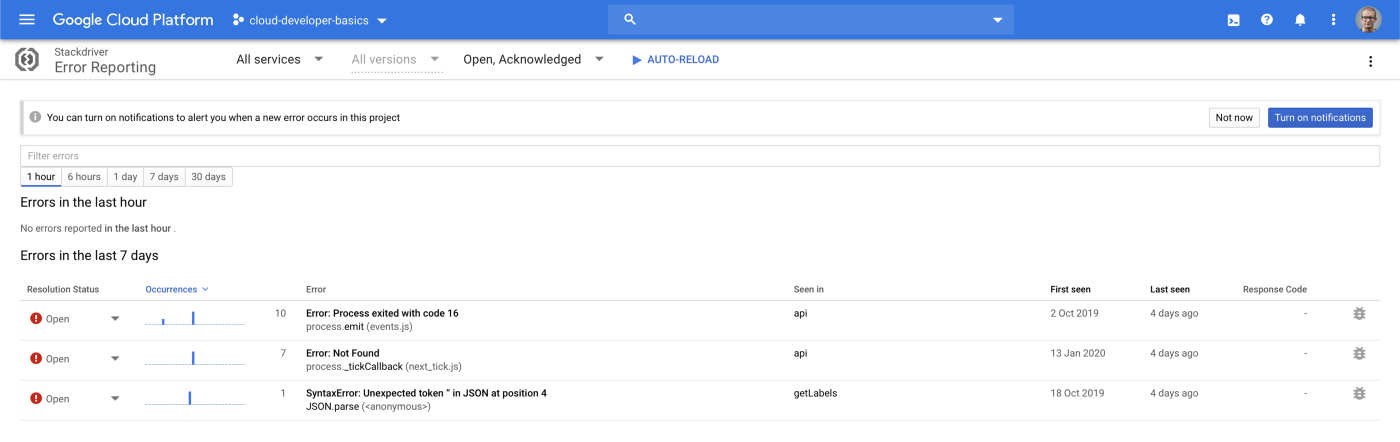The width and height of the screenshot is (1400, 442).
Task: Open the header three-dot settings menu
Action: (1333, 20)
